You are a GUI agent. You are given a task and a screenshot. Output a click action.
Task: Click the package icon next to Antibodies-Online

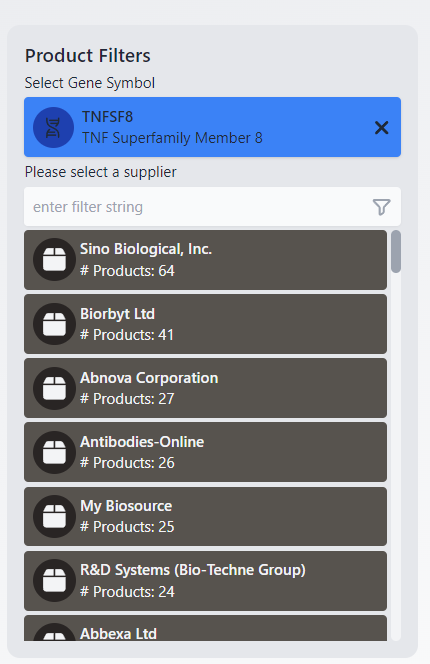pos(54,452)
